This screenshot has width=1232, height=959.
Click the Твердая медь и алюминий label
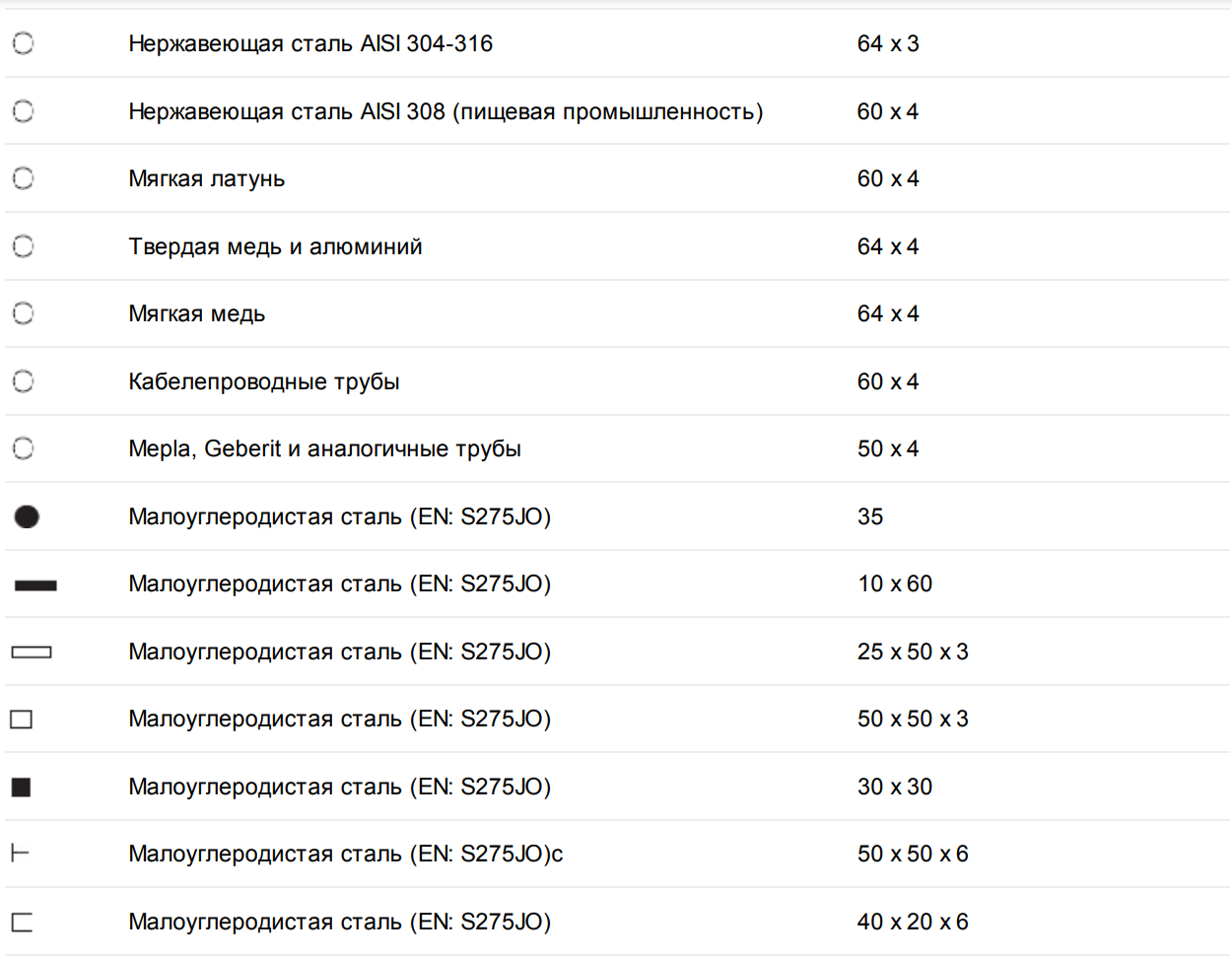click(x=275, y=246)
